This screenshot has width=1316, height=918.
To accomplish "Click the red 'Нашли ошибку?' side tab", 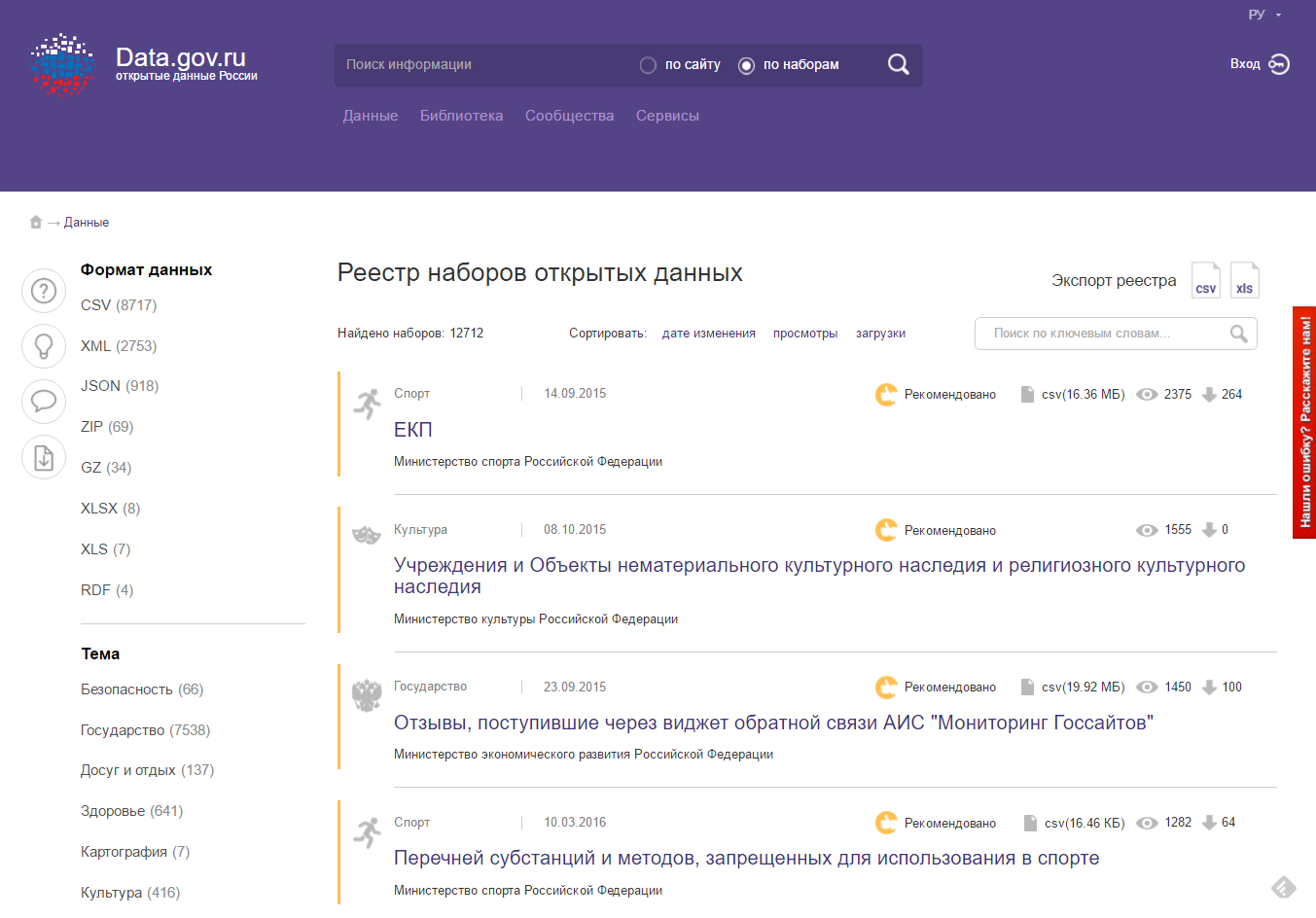I will click(x=1304, y=422).
